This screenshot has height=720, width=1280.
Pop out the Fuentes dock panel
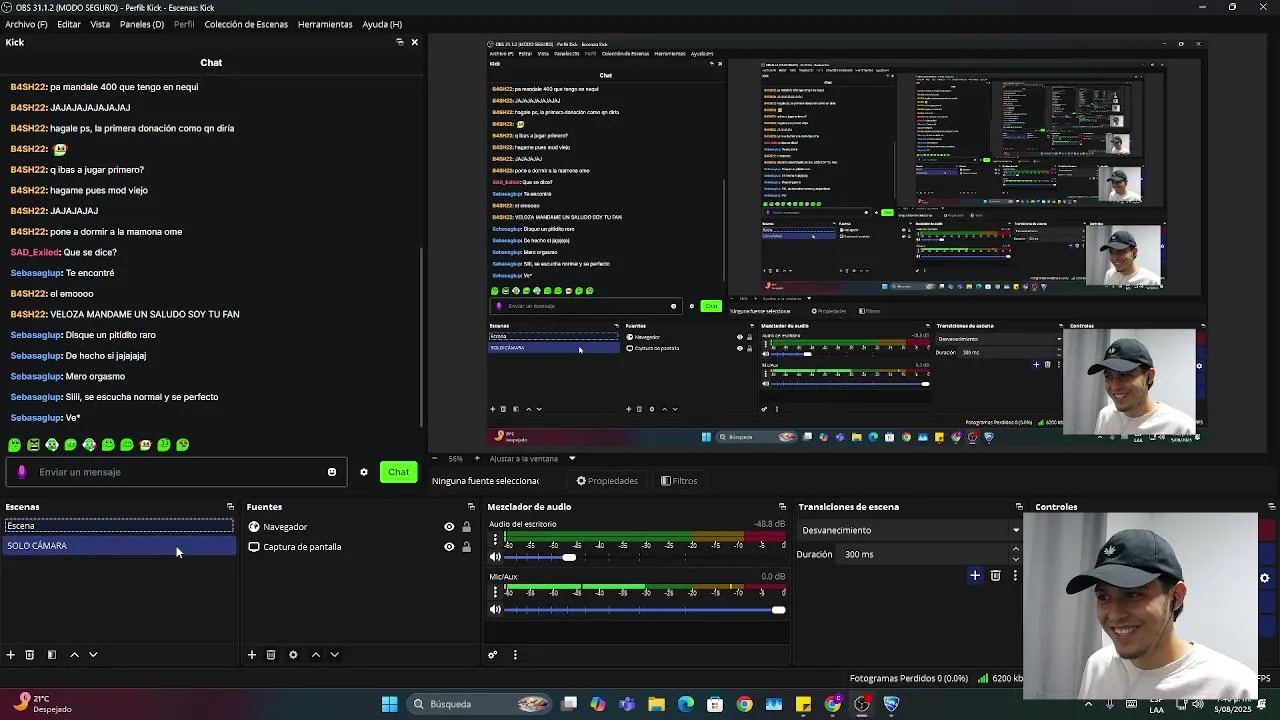pyautogui.click(x=471, y=507)
